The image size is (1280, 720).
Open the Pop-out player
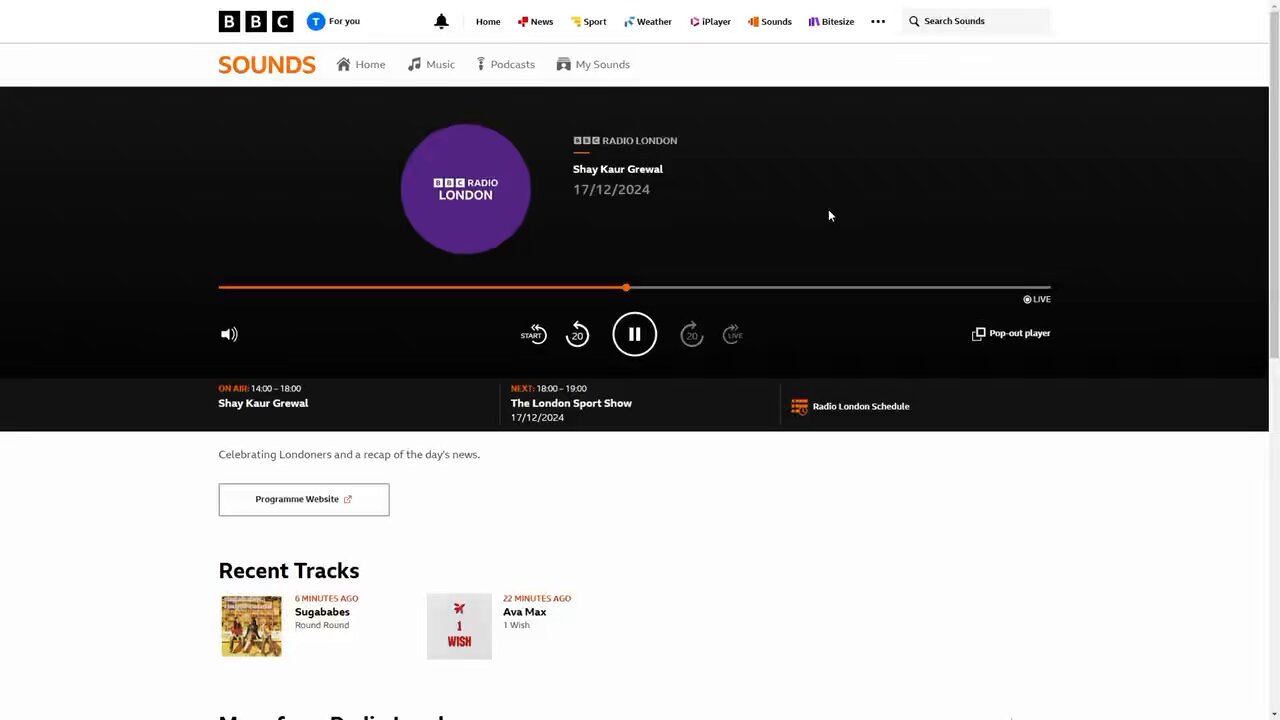pyautogui.click(x=1011, y=333)
